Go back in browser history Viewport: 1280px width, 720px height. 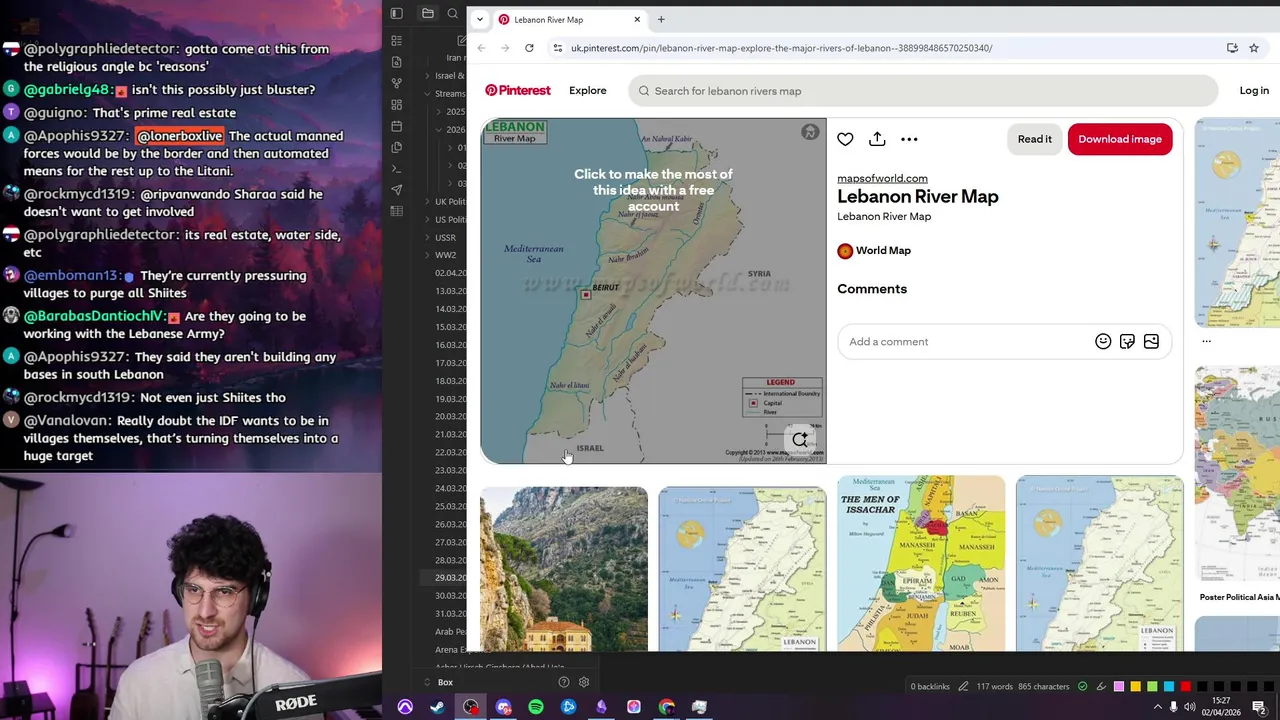point(481,48)
